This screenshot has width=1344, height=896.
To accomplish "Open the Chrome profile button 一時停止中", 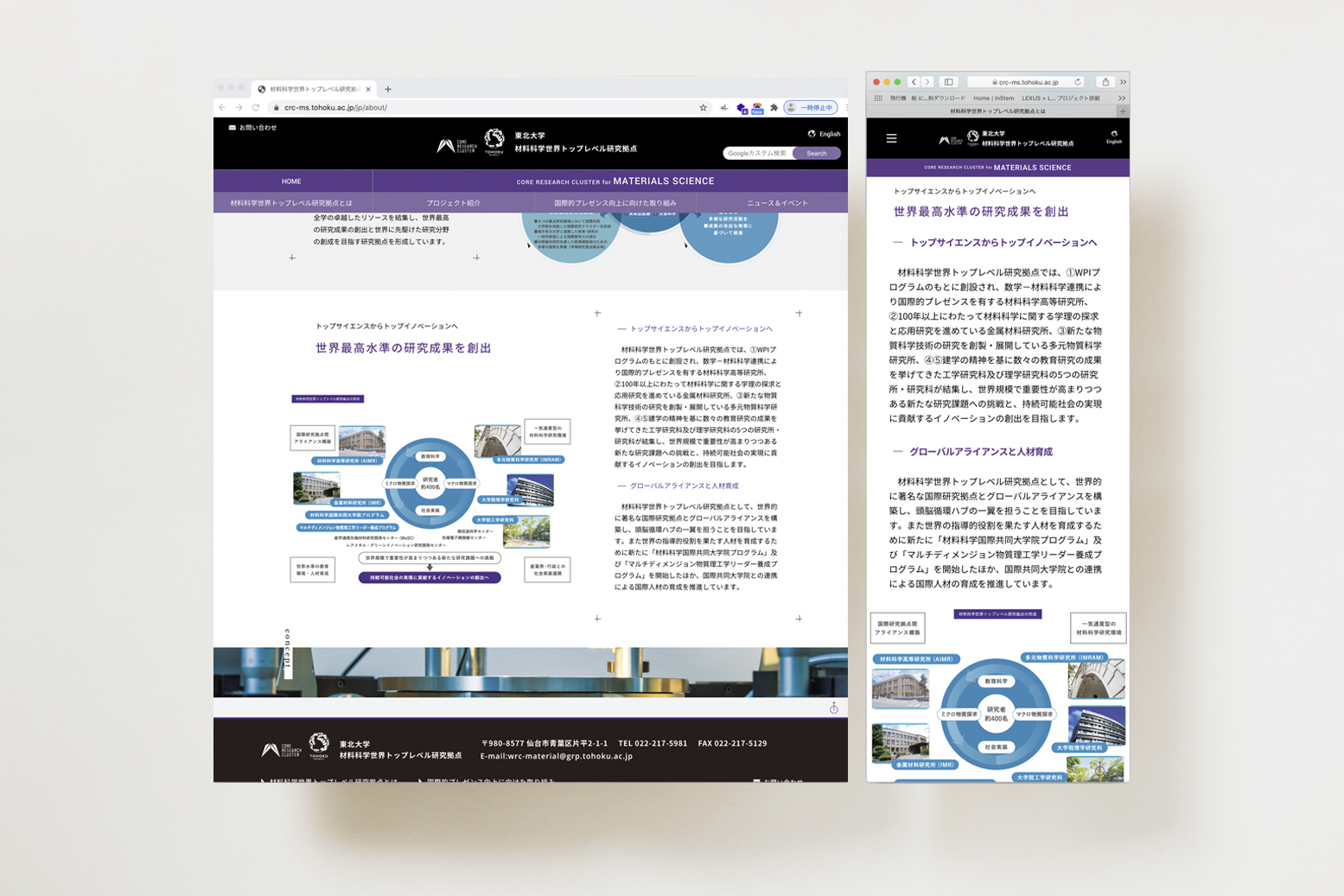I will pos(811,108).
